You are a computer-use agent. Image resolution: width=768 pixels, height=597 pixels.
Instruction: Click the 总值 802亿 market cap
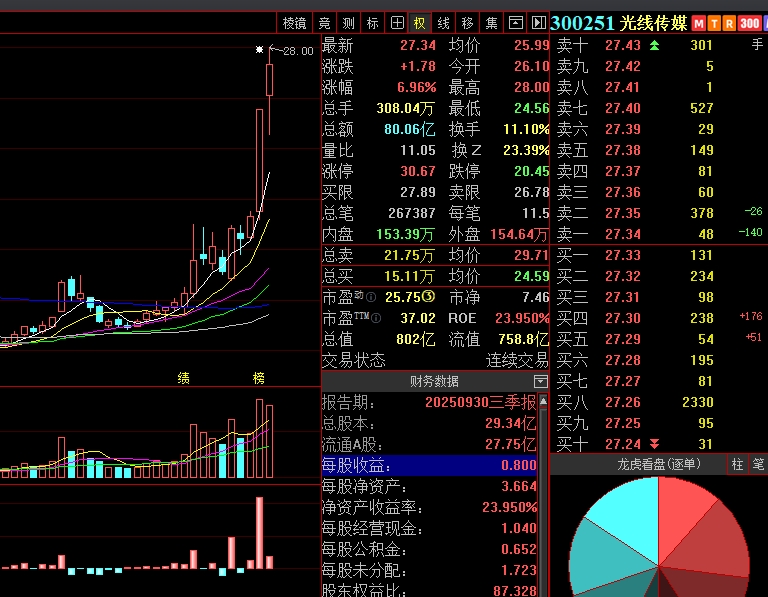click(x=415, y=339)
